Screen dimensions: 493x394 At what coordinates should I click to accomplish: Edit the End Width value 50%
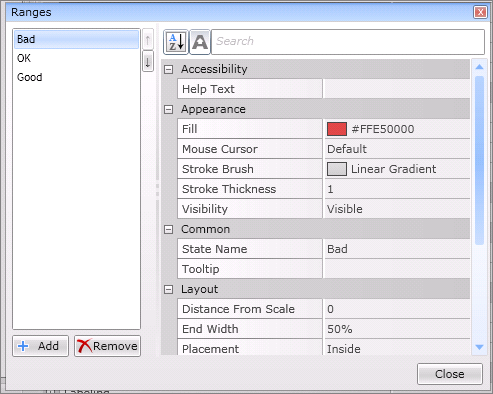point(396,329)
